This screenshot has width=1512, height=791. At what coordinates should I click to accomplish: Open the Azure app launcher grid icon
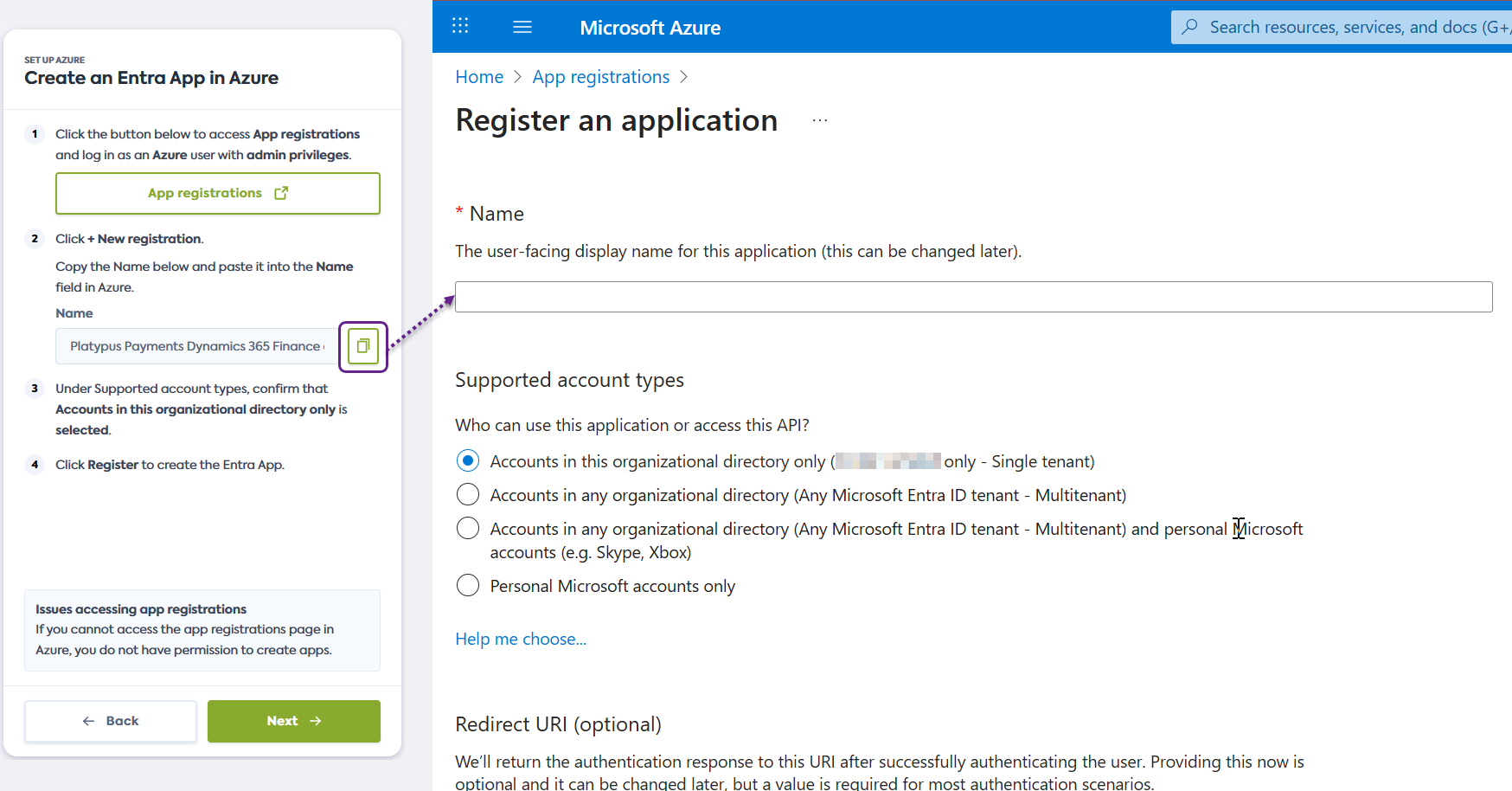[460, 26]
